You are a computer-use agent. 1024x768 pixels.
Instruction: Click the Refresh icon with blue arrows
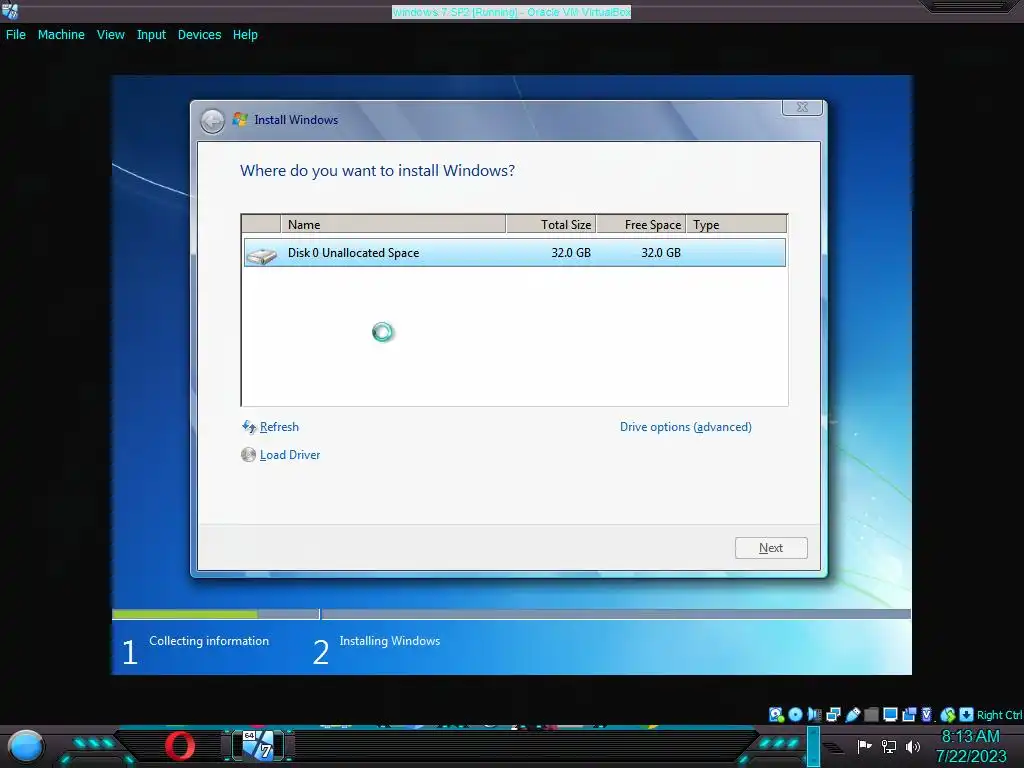click(249, 427)
